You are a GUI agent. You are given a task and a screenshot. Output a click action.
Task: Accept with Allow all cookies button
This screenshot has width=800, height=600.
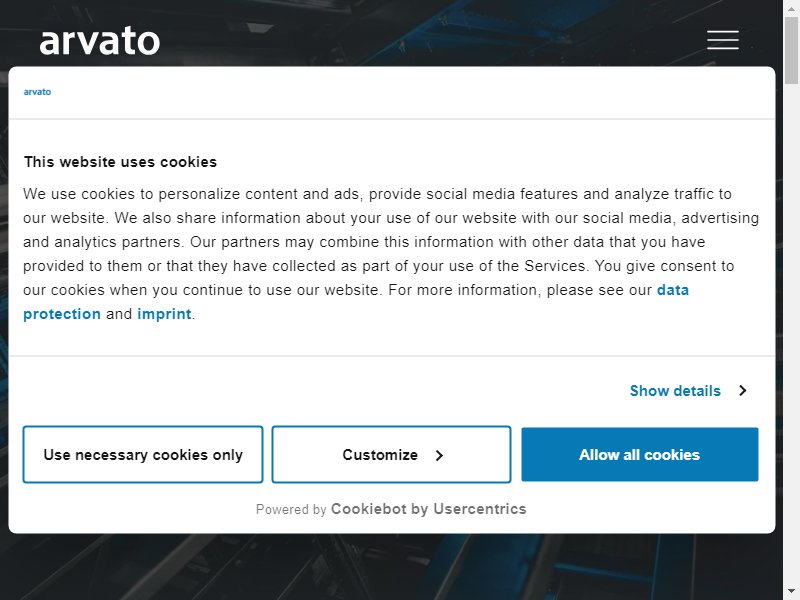point(640,454)
